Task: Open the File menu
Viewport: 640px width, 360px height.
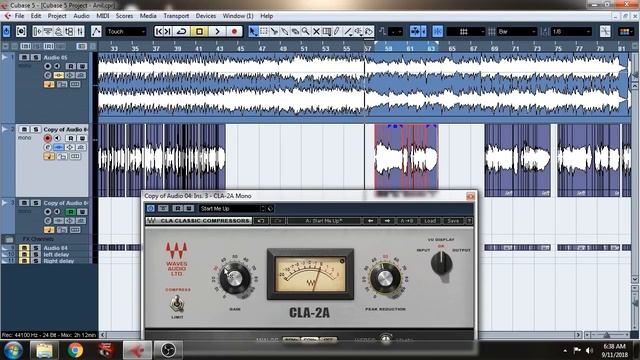Action: click(19, 16)
